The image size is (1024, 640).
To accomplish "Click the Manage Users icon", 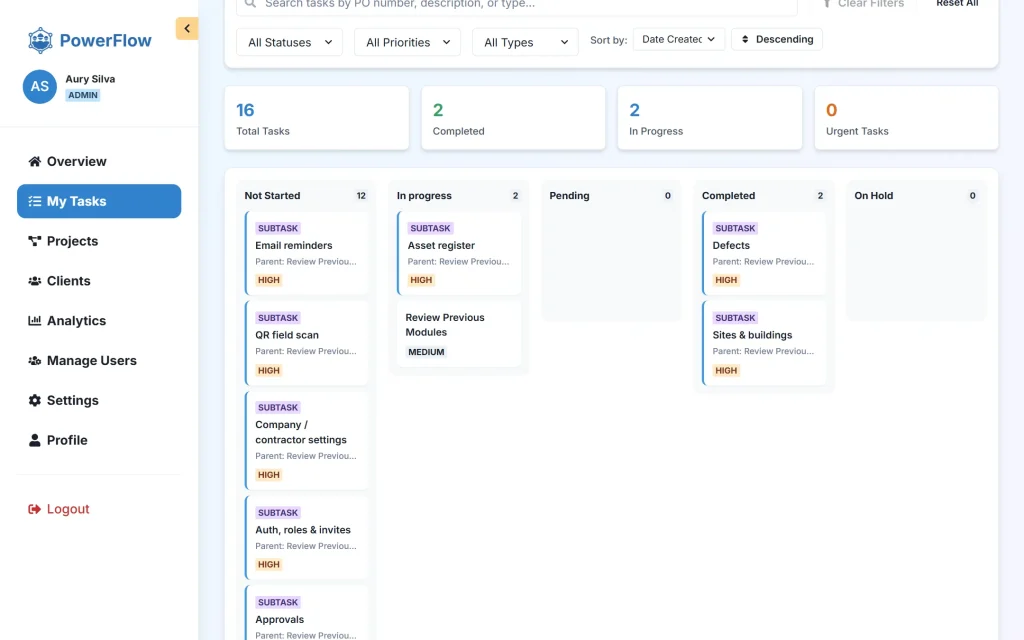I will click(35, 360).
